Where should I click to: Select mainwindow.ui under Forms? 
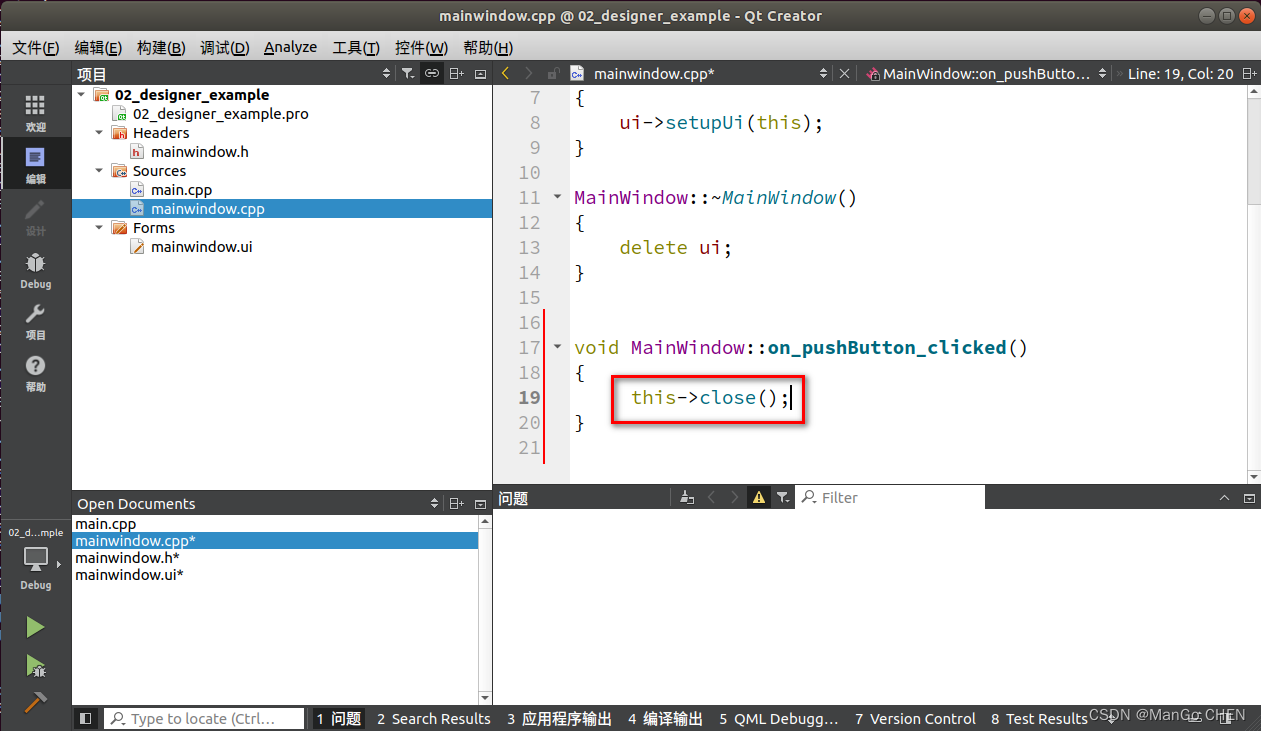pyautogui.click(x=202, y=246)
